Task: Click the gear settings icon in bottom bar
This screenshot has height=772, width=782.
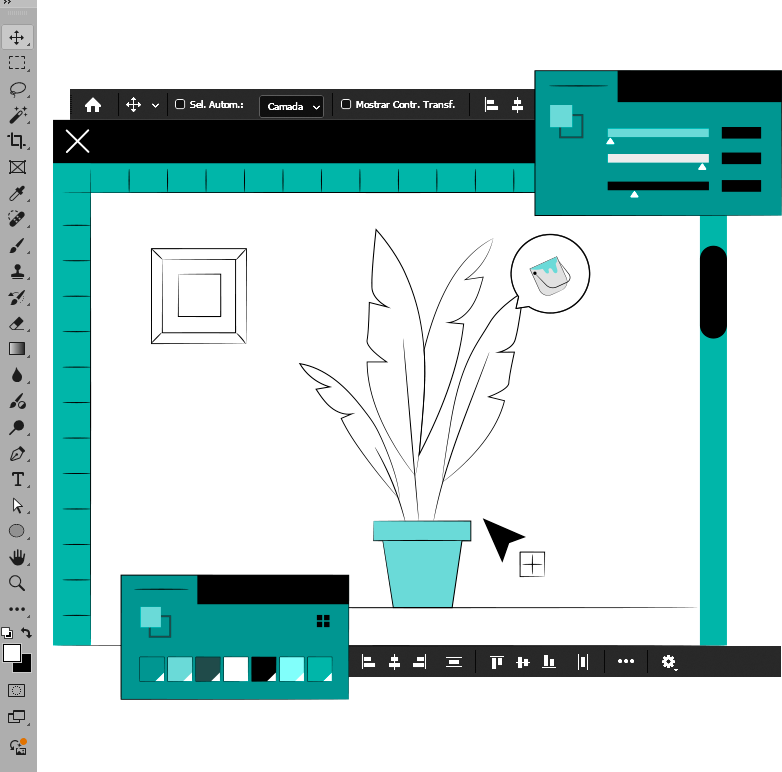Action: pos(668,662)
